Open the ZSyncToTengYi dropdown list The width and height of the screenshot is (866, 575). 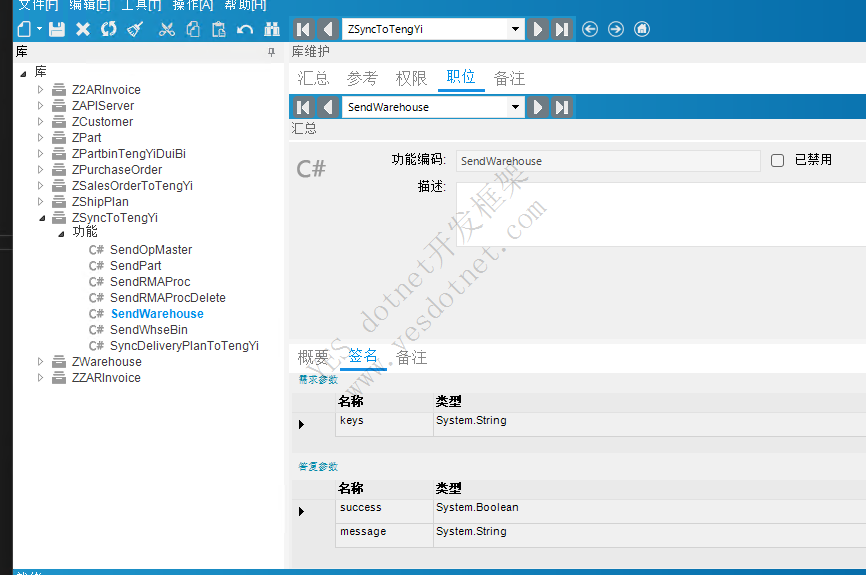pyautogui.click(x=516, y=29)
